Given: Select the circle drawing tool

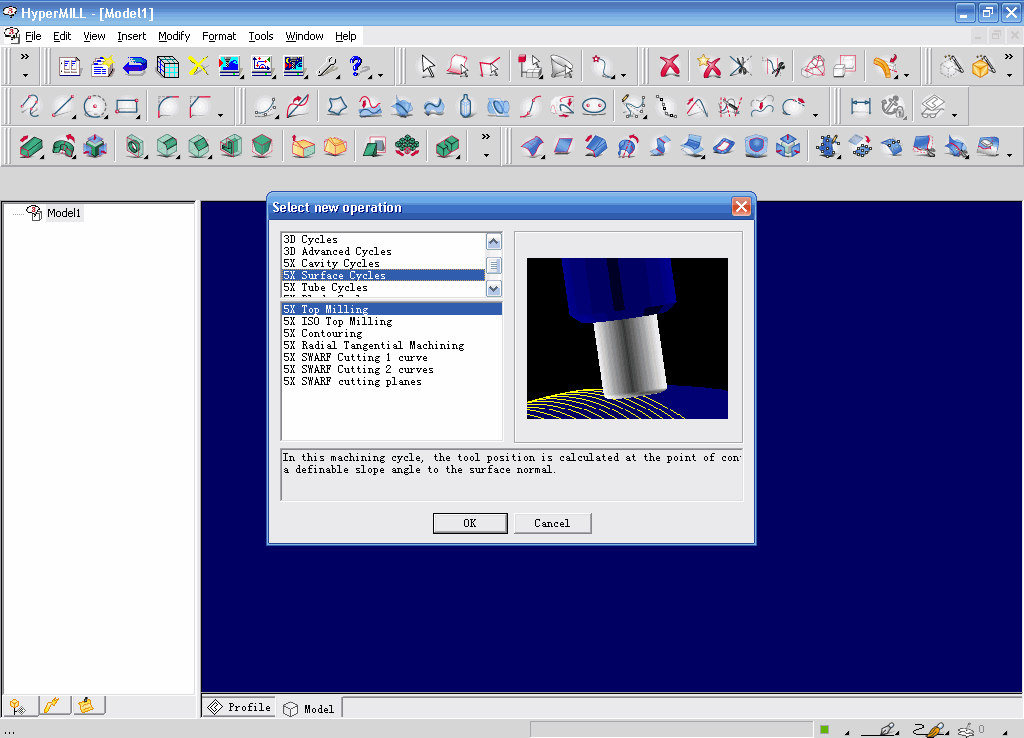Looking at the screenshot, I should (95, 106).
